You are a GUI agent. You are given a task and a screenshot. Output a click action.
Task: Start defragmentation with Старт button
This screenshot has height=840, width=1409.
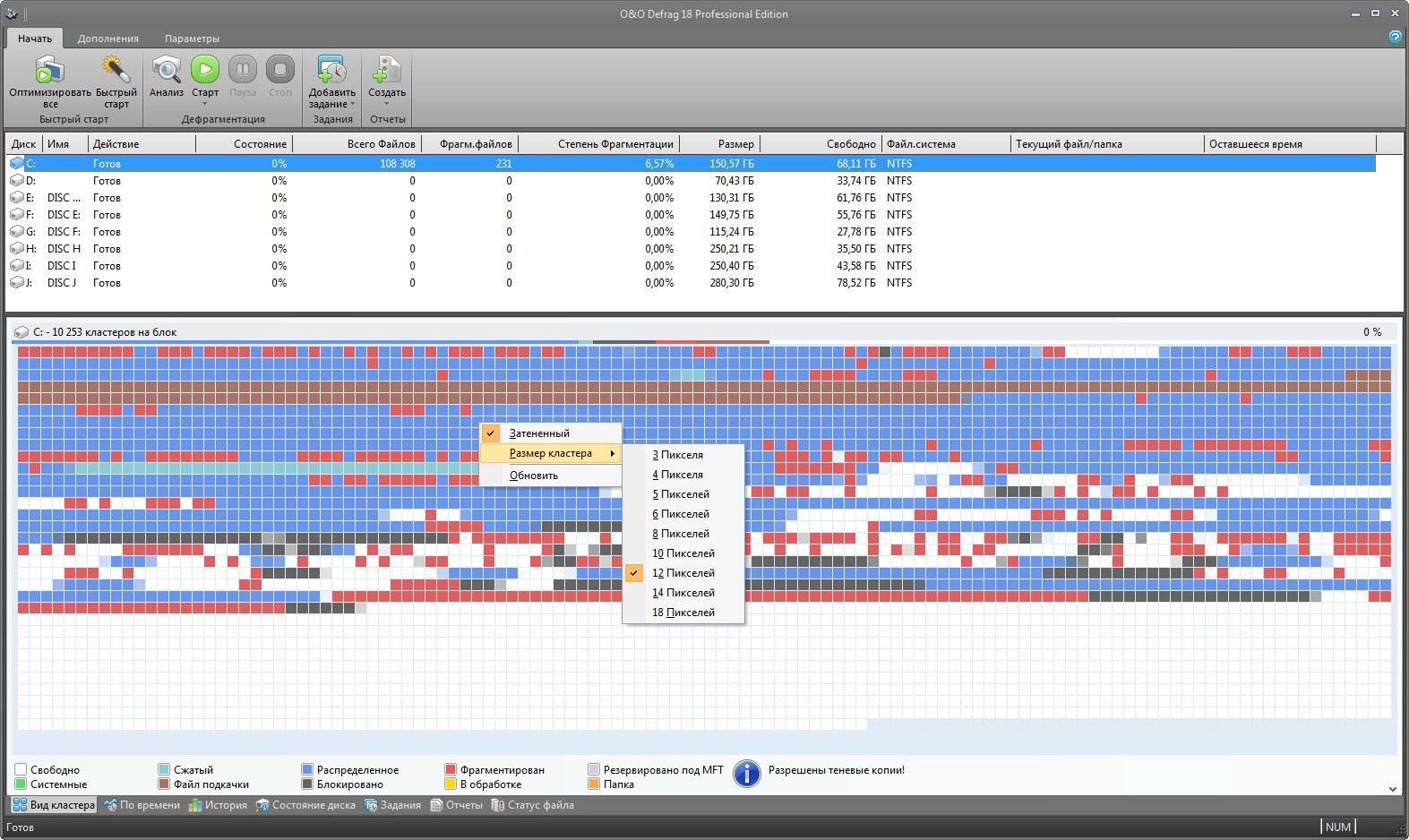click(205, 69)
